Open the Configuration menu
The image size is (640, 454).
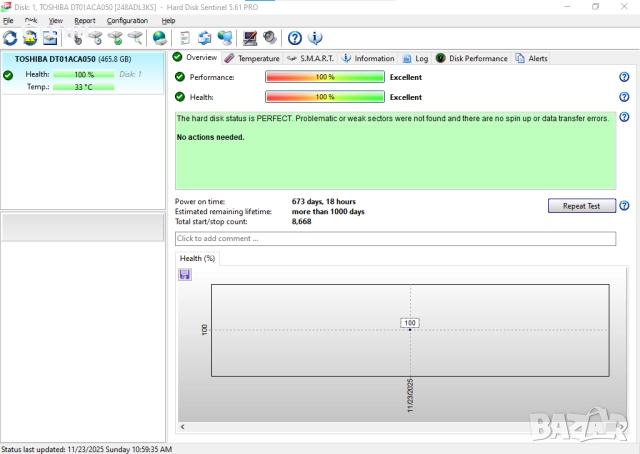127,20
